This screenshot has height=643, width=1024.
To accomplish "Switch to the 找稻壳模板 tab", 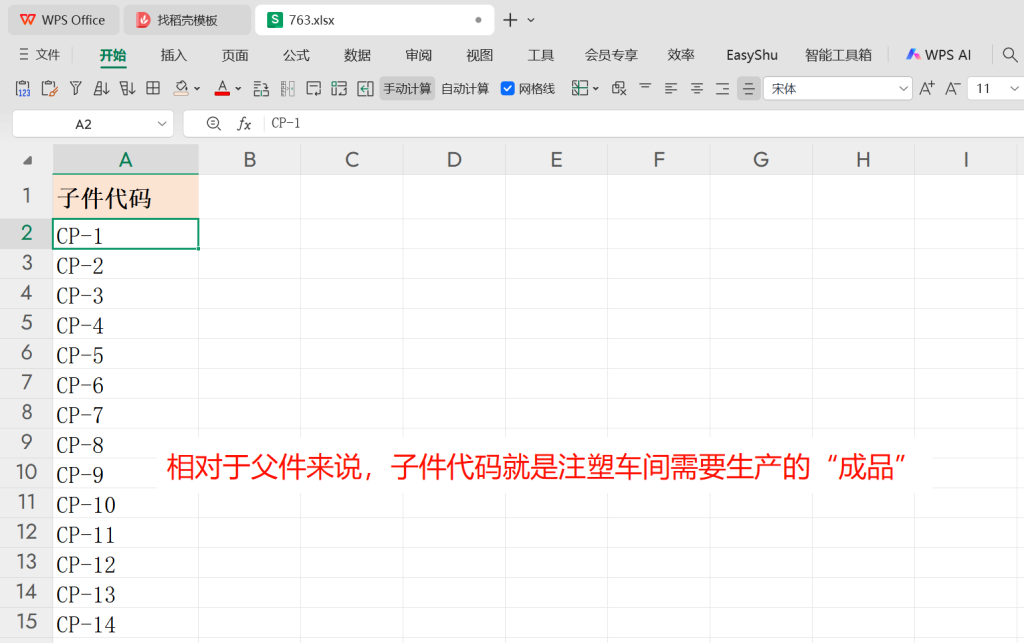I will pos(187,20).
